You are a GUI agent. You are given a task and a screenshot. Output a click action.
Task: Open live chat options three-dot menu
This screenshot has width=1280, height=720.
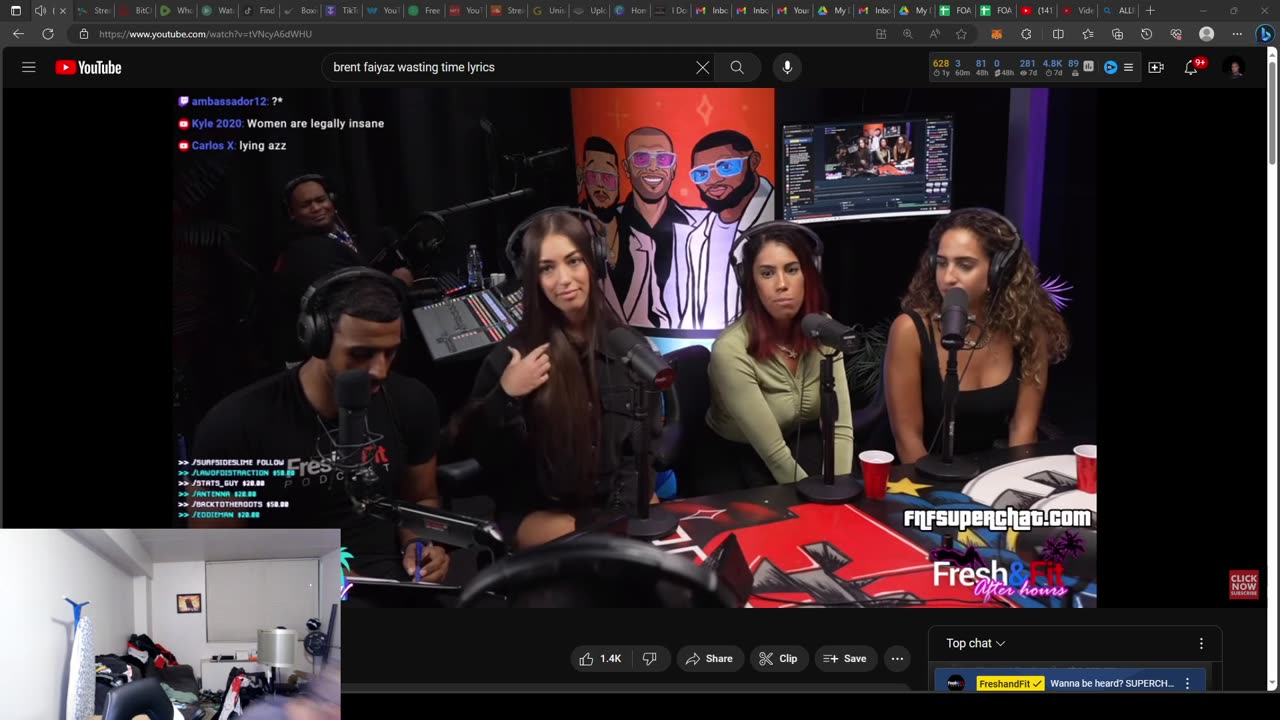point(1201,643)
